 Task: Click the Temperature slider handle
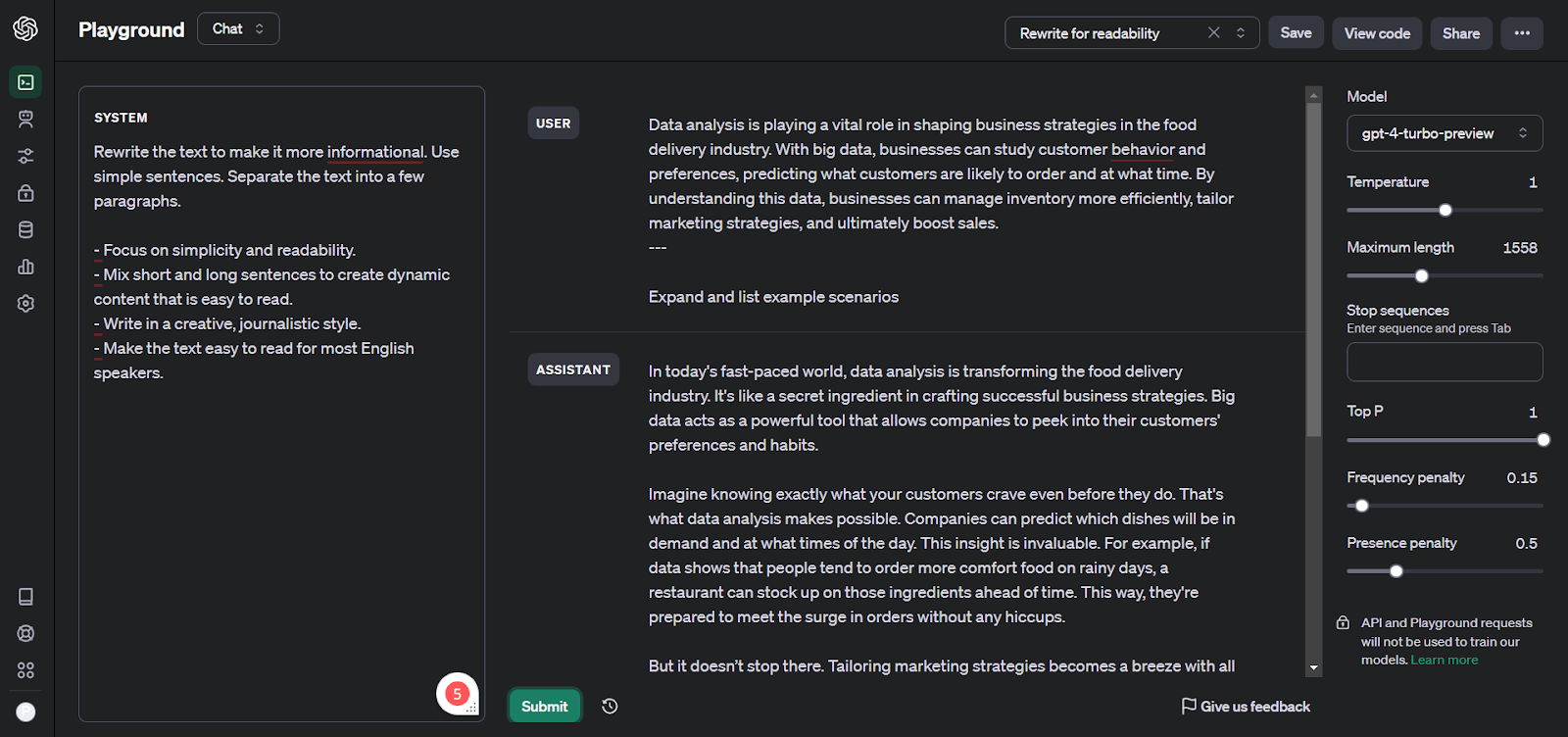(x=1445, y=210)
